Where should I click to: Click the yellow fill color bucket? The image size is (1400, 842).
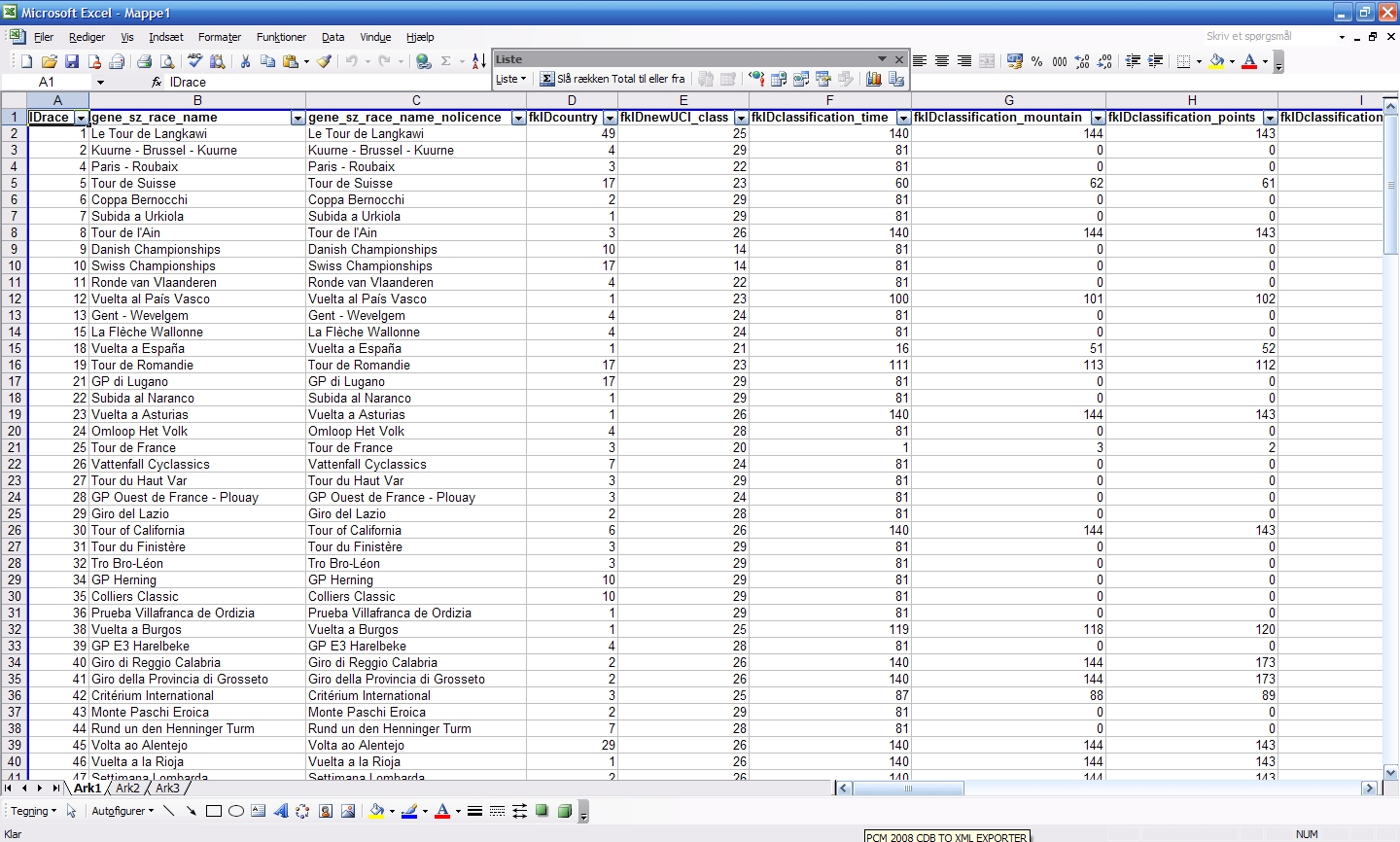[x=1216, y=61]
